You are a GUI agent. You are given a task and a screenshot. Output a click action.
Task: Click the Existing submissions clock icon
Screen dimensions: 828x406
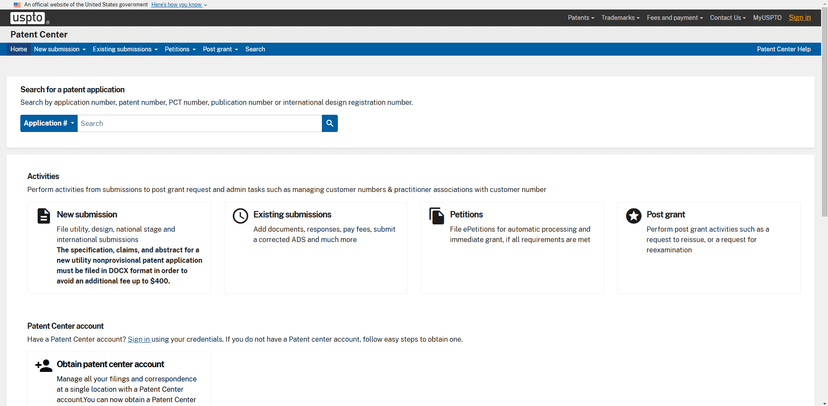coord(240,215)
